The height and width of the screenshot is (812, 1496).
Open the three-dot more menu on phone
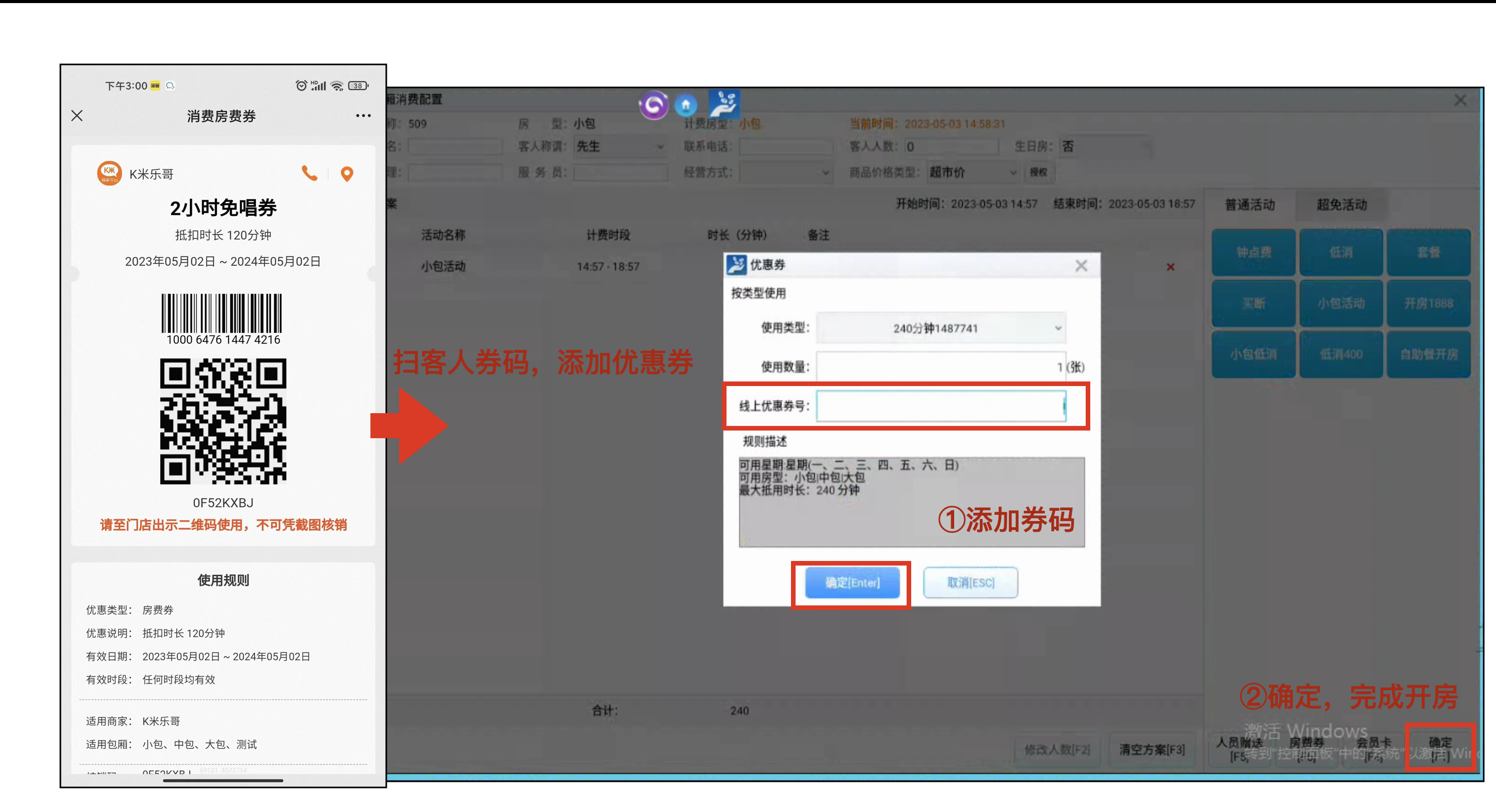(x=363, y=116)
